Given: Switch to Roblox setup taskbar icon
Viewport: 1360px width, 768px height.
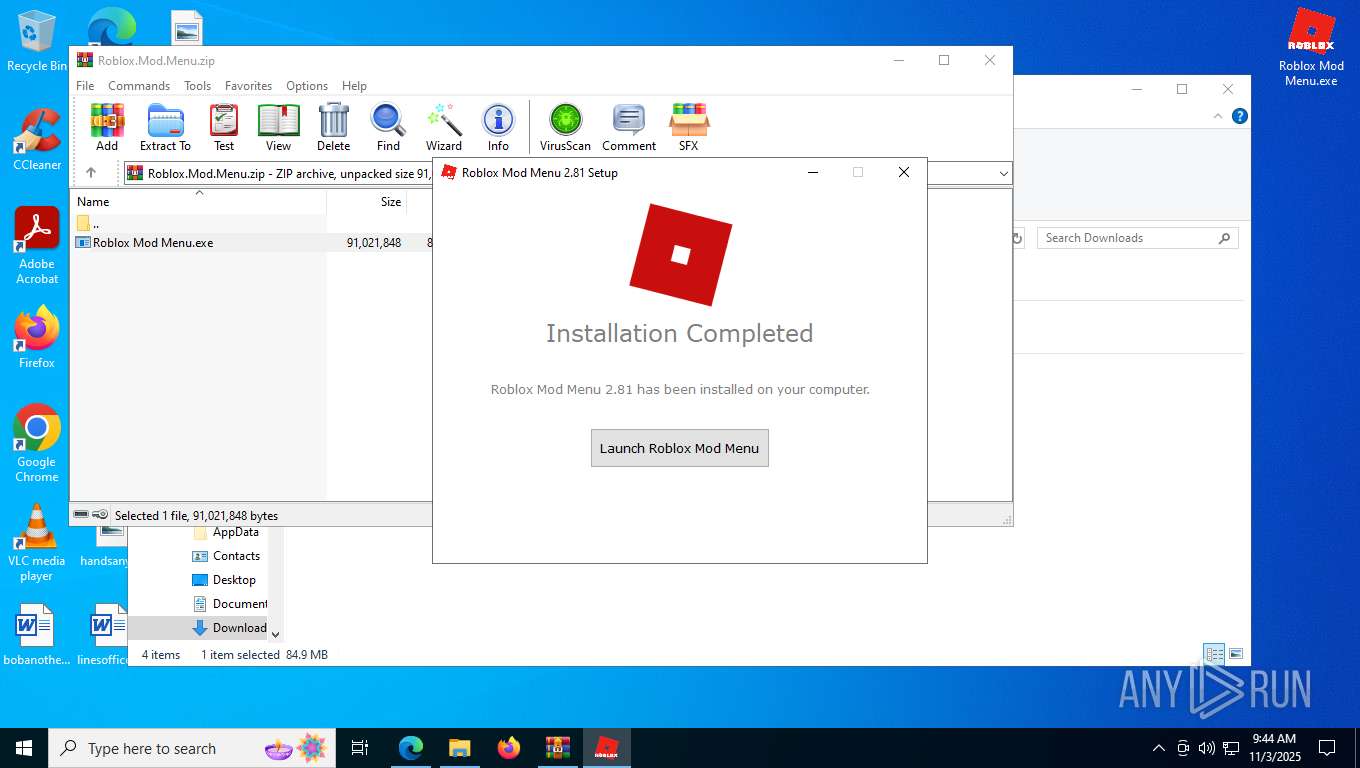Looking at the screenshot, I should click(x=607, y=748).
